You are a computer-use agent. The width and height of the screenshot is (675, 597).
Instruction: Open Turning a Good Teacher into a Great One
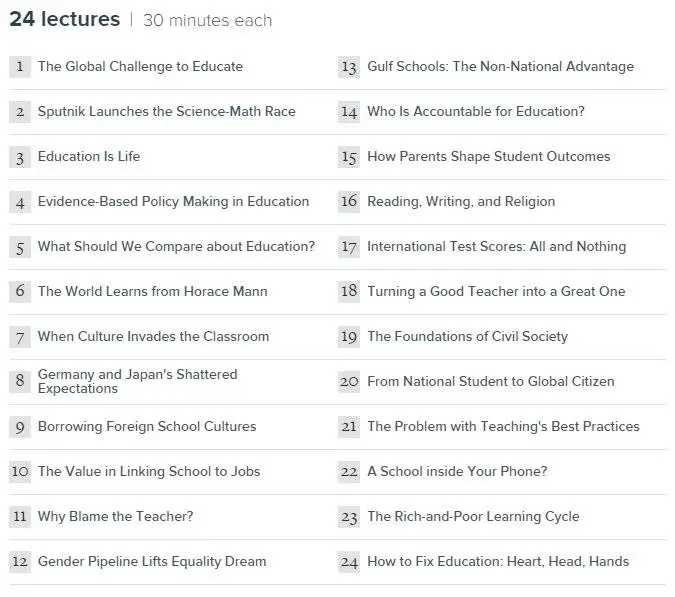pyautogui.click(x=496, y=292)
